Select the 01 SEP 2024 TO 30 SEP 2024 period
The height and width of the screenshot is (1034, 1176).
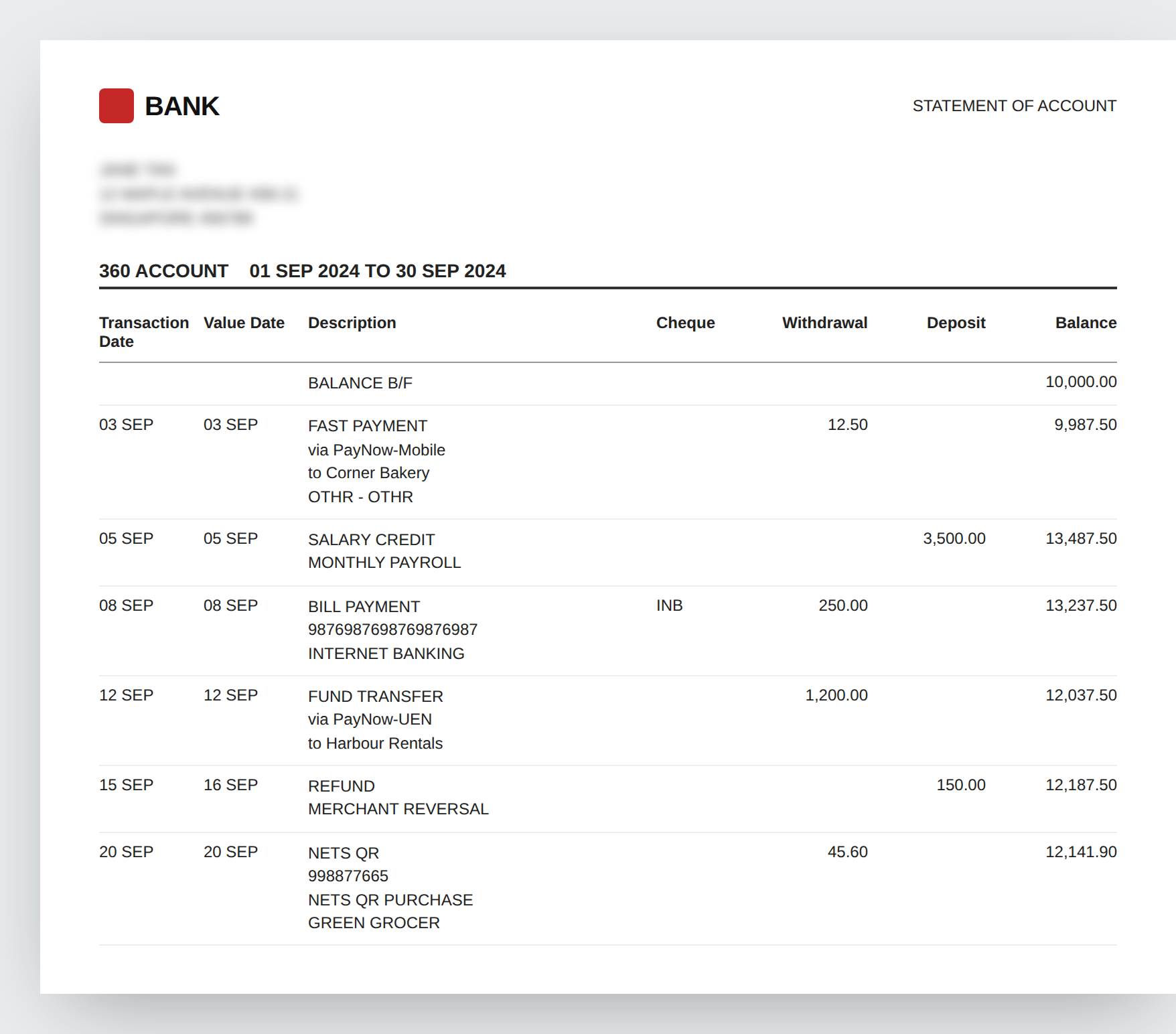[378, 271]
